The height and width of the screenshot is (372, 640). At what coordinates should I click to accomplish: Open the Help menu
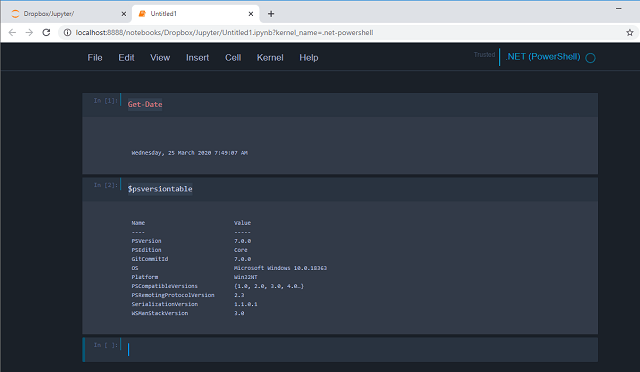[x=309, y=58]
